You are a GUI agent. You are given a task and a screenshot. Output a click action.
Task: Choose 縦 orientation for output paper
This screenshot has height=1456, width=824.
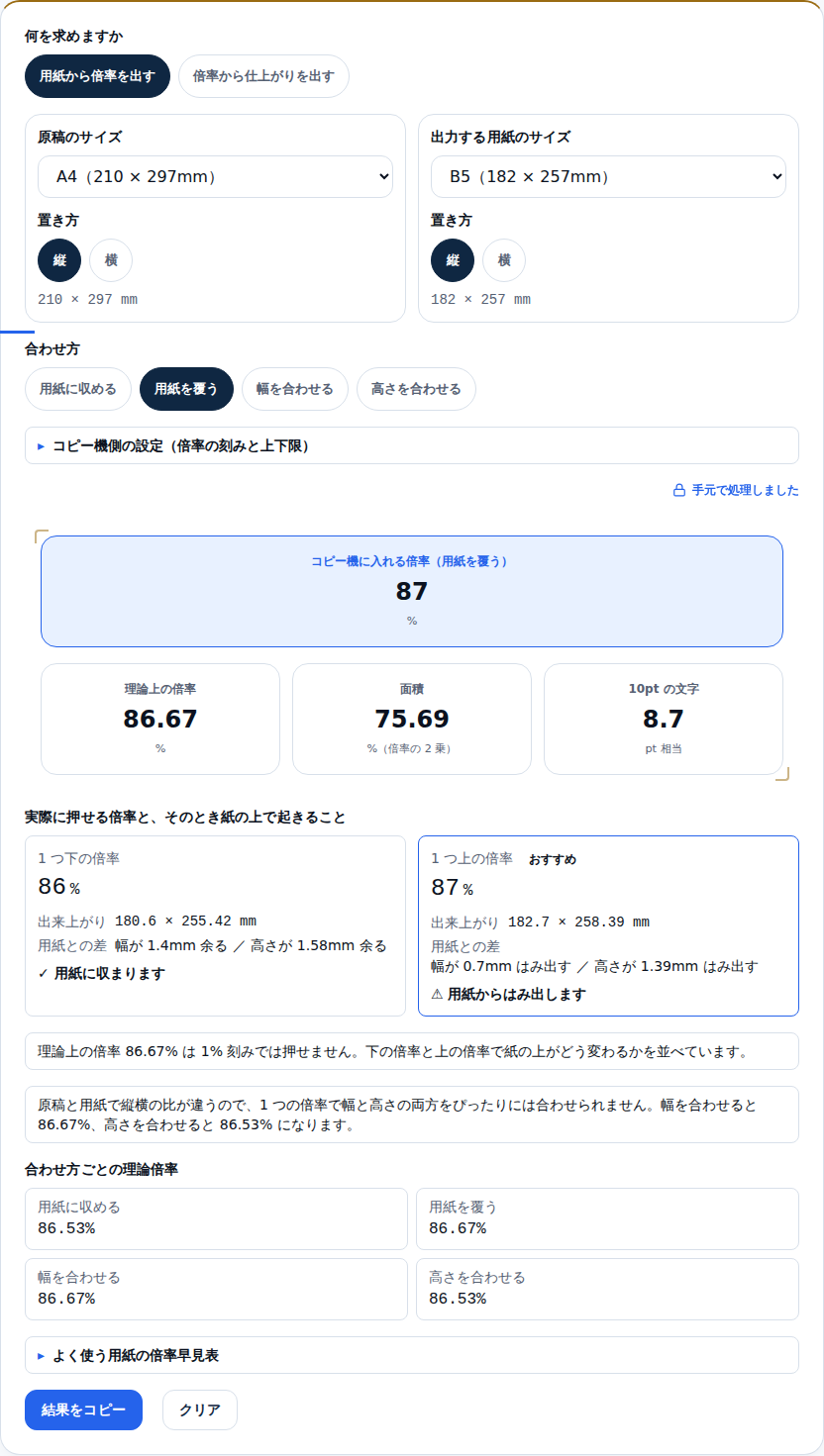pos(453,260)
